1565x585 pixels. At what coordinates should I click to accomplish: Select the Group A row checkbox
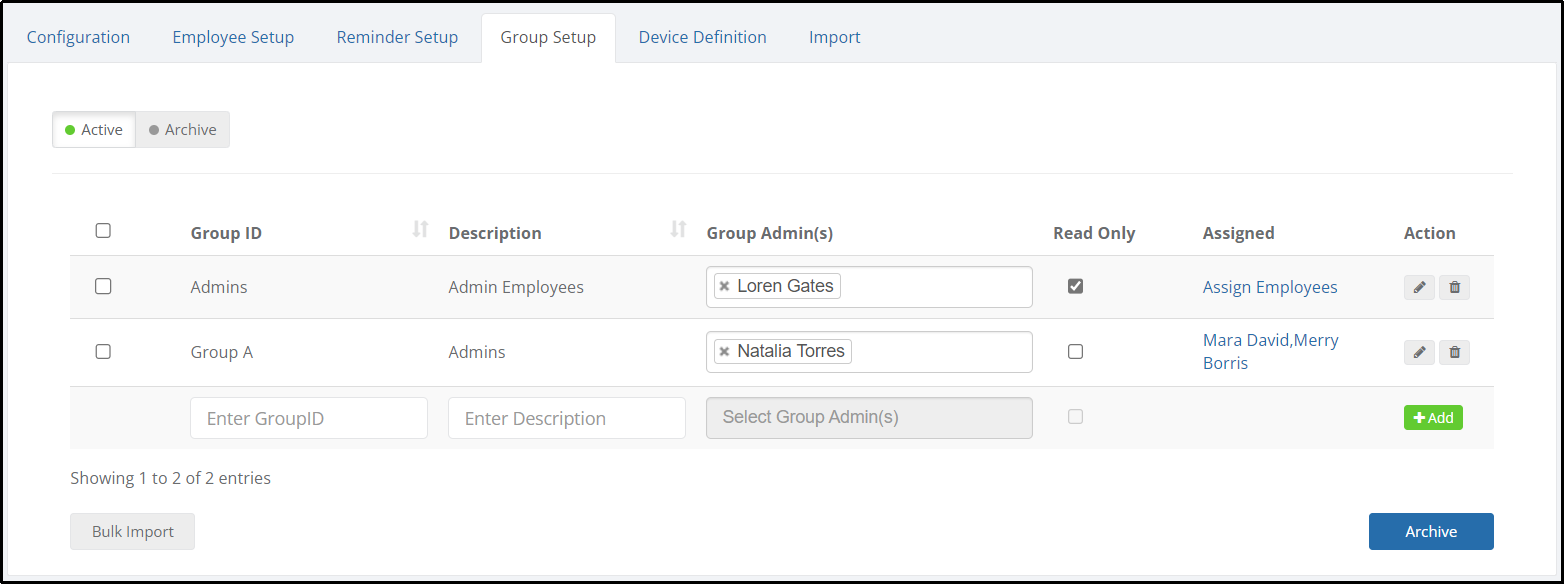click(x=103, y=351)
